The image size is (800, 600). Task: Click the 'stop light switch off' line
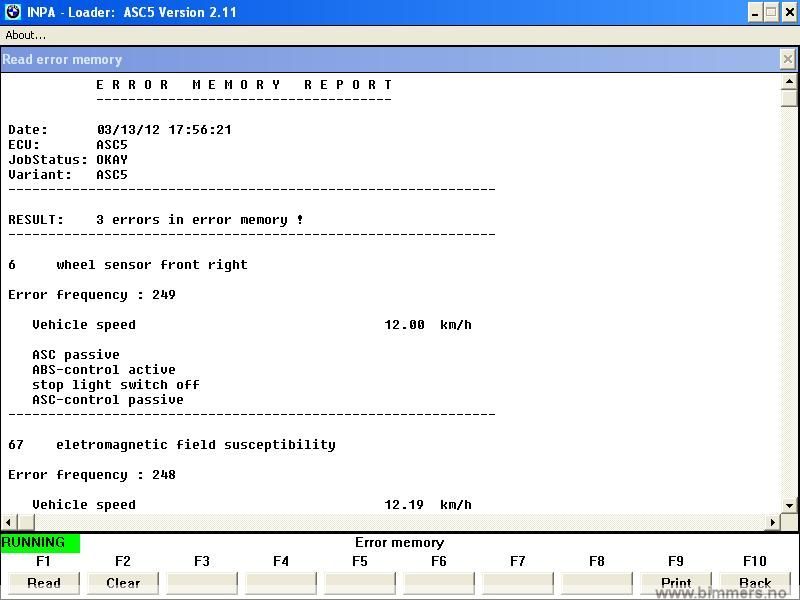(x=116, y=385)
